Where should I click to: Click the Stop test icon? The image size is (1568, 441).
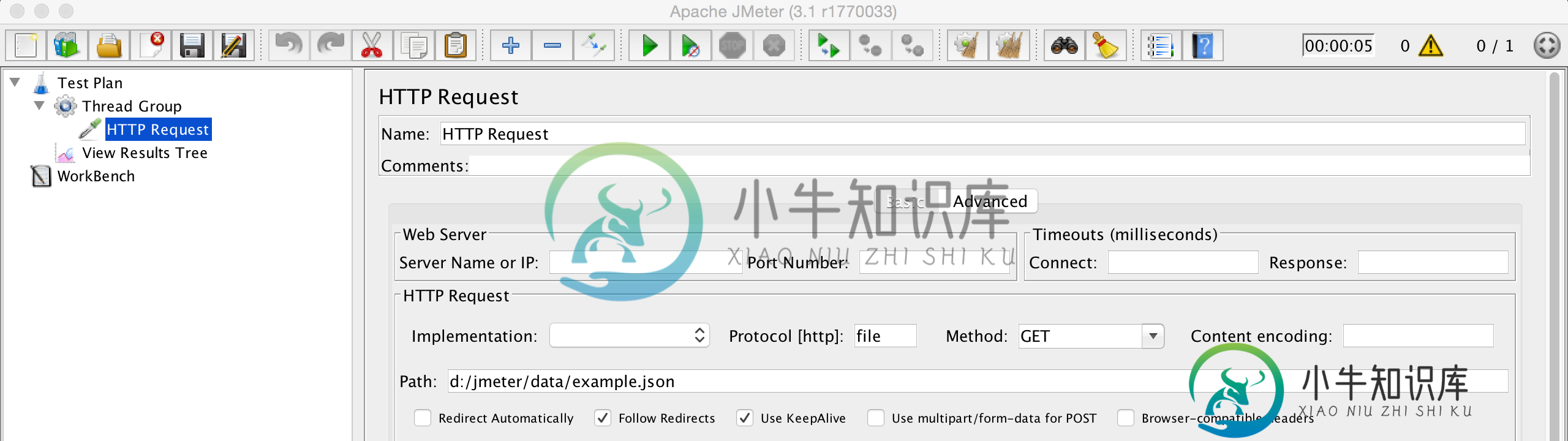pos(733,46)
